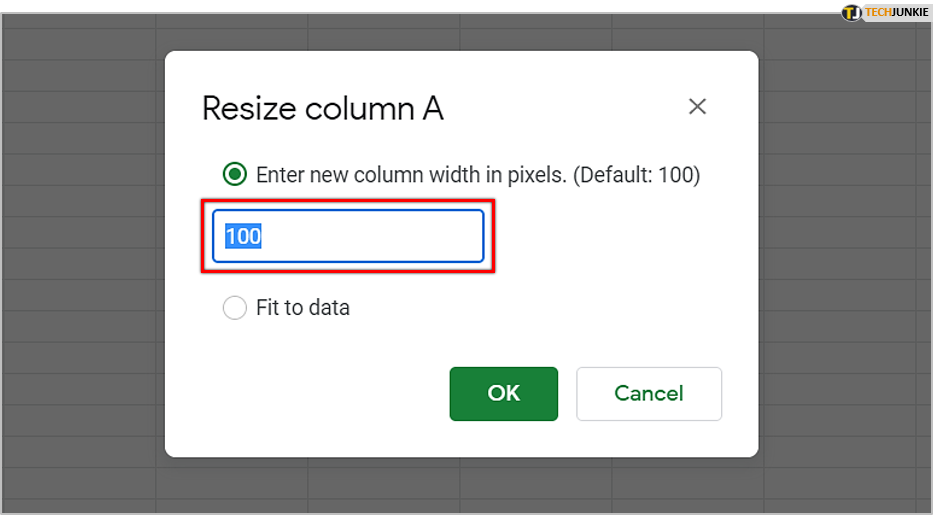
Task: Click the Resize column A title
Action: [x=323, y=109]
